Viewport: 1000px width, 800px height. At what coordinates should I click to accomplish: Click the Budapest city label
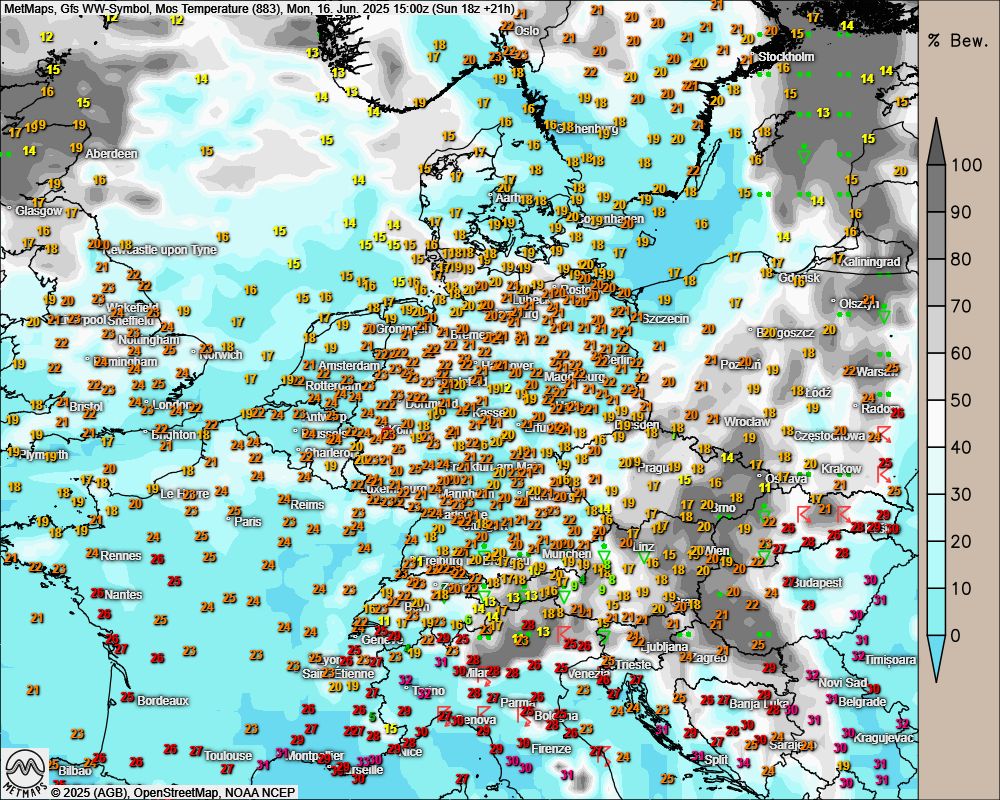point(816,582)
